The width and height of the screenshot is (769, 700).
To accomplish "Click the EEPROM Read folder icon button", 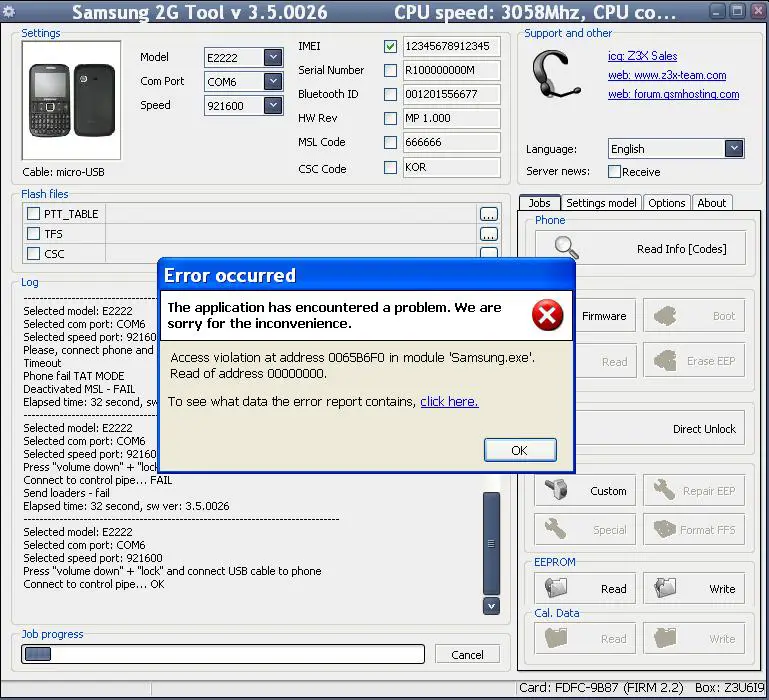I will click(x=587, y=588).
